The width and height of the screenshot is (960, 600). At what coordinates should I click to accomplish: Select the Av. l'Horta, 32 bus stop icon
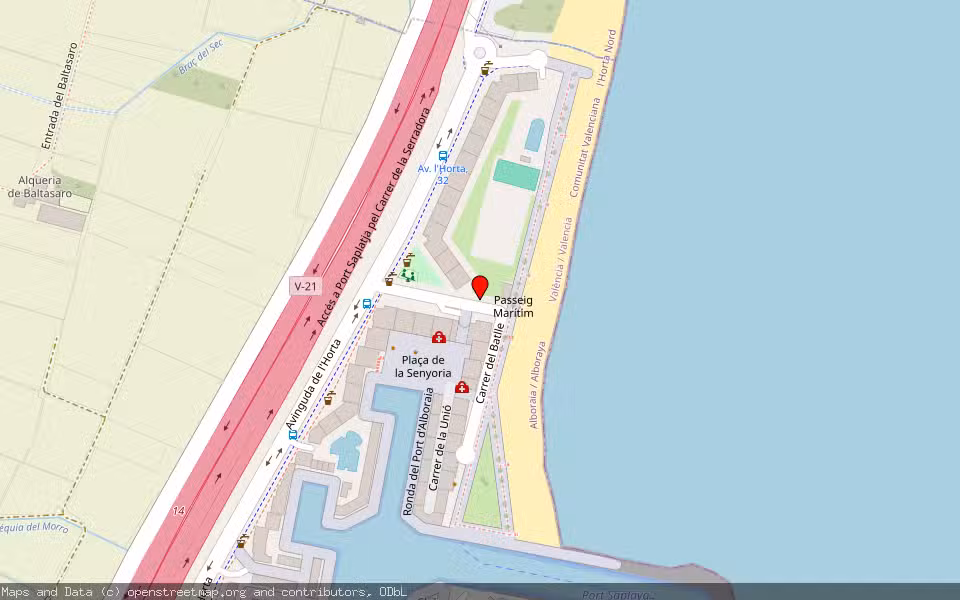pos(443,157)
